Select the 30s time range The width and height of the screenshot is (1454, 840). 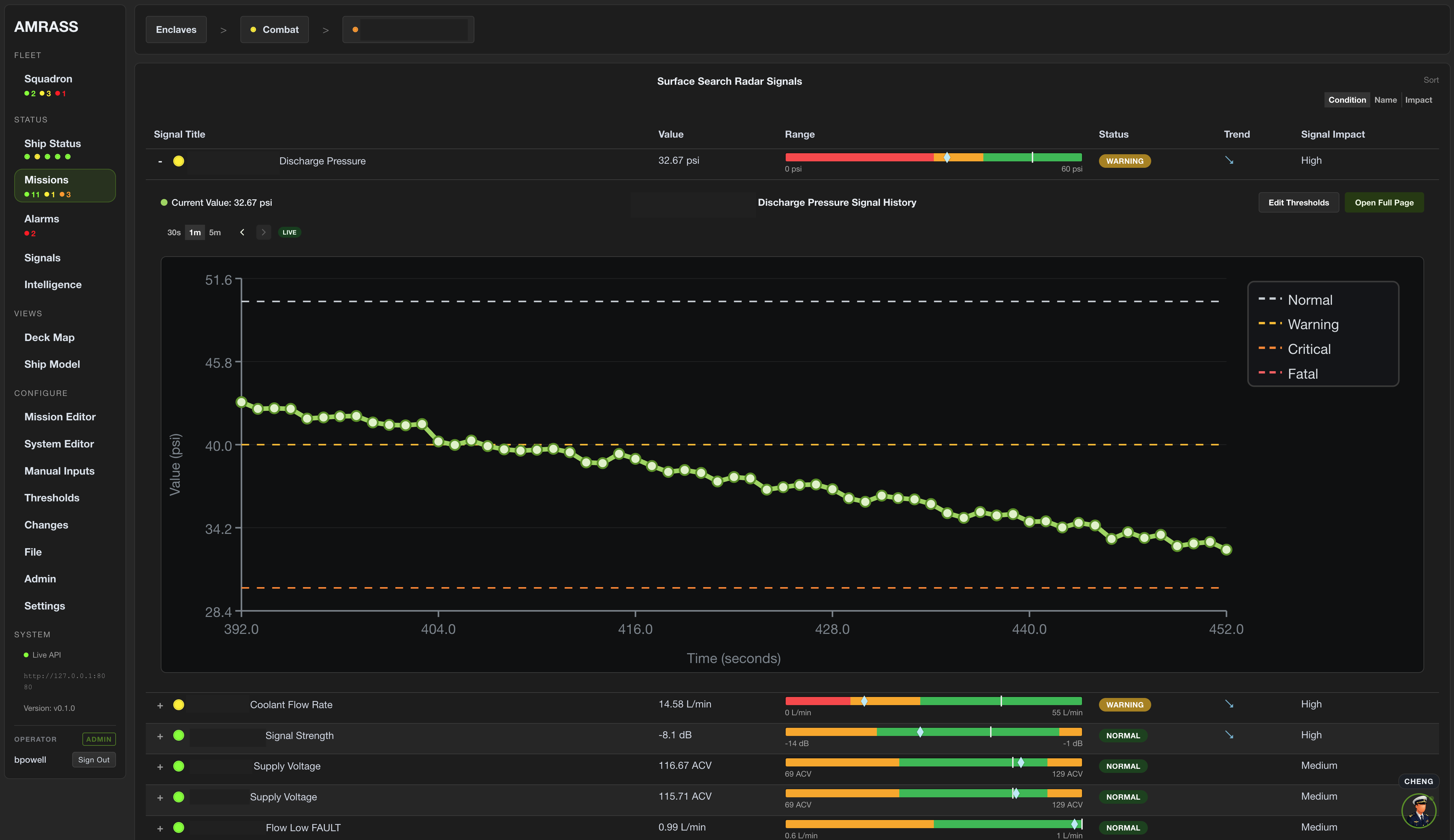pos(174,233)
